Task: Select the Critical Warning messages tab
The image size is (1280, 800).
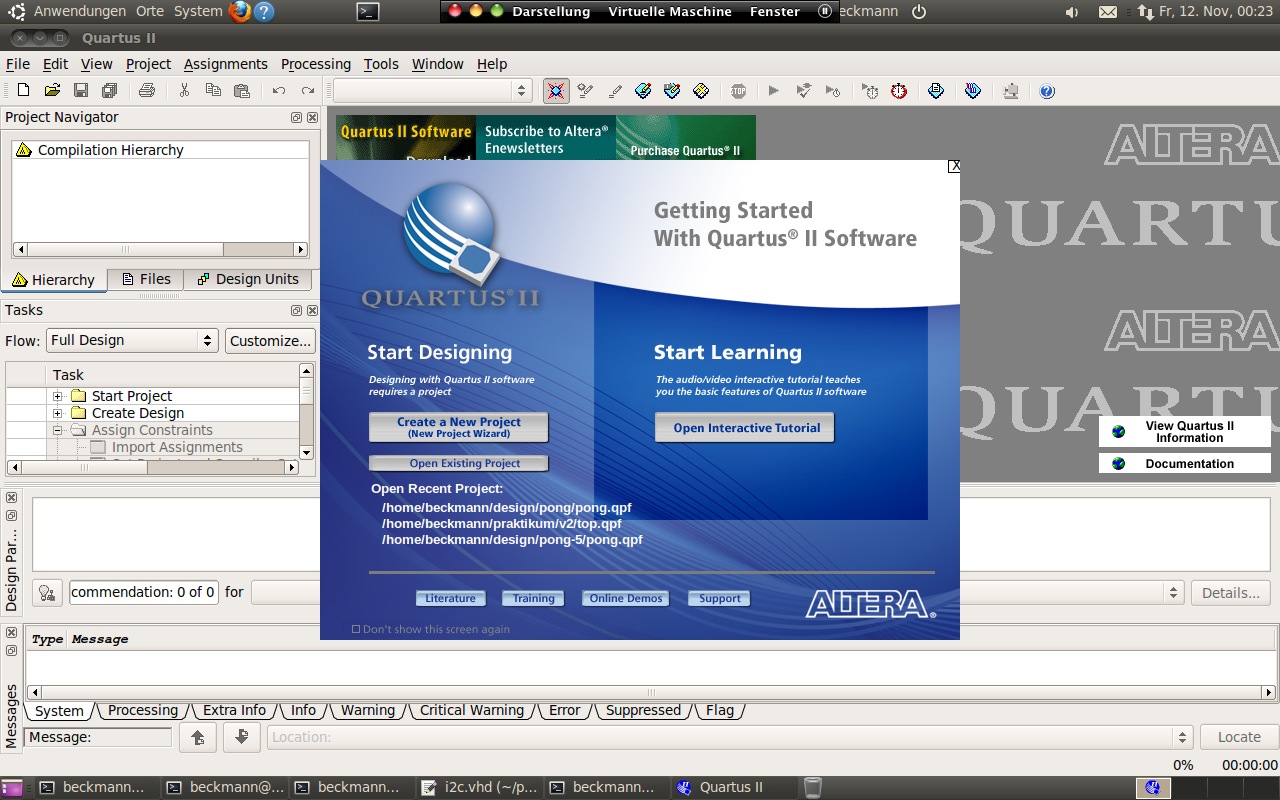Action: click(x=471, y=710)
